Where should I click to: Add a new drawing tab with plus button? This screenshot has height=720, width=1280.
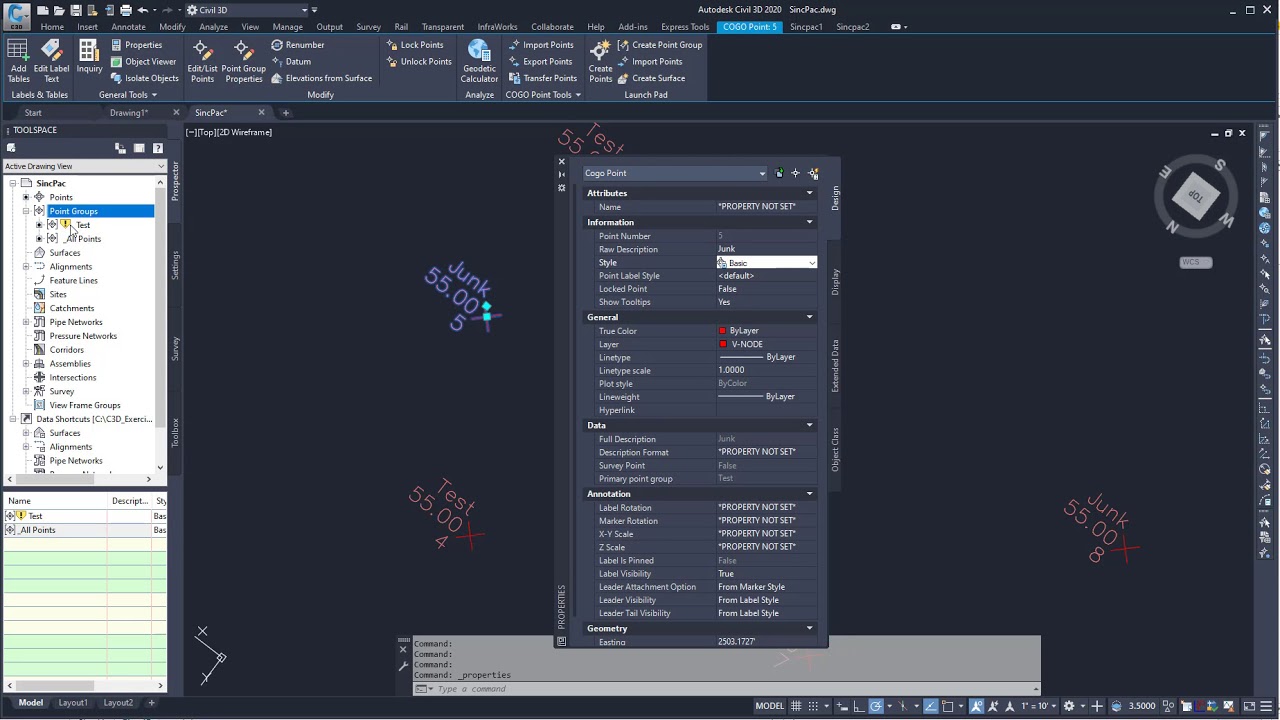point(285,113)
